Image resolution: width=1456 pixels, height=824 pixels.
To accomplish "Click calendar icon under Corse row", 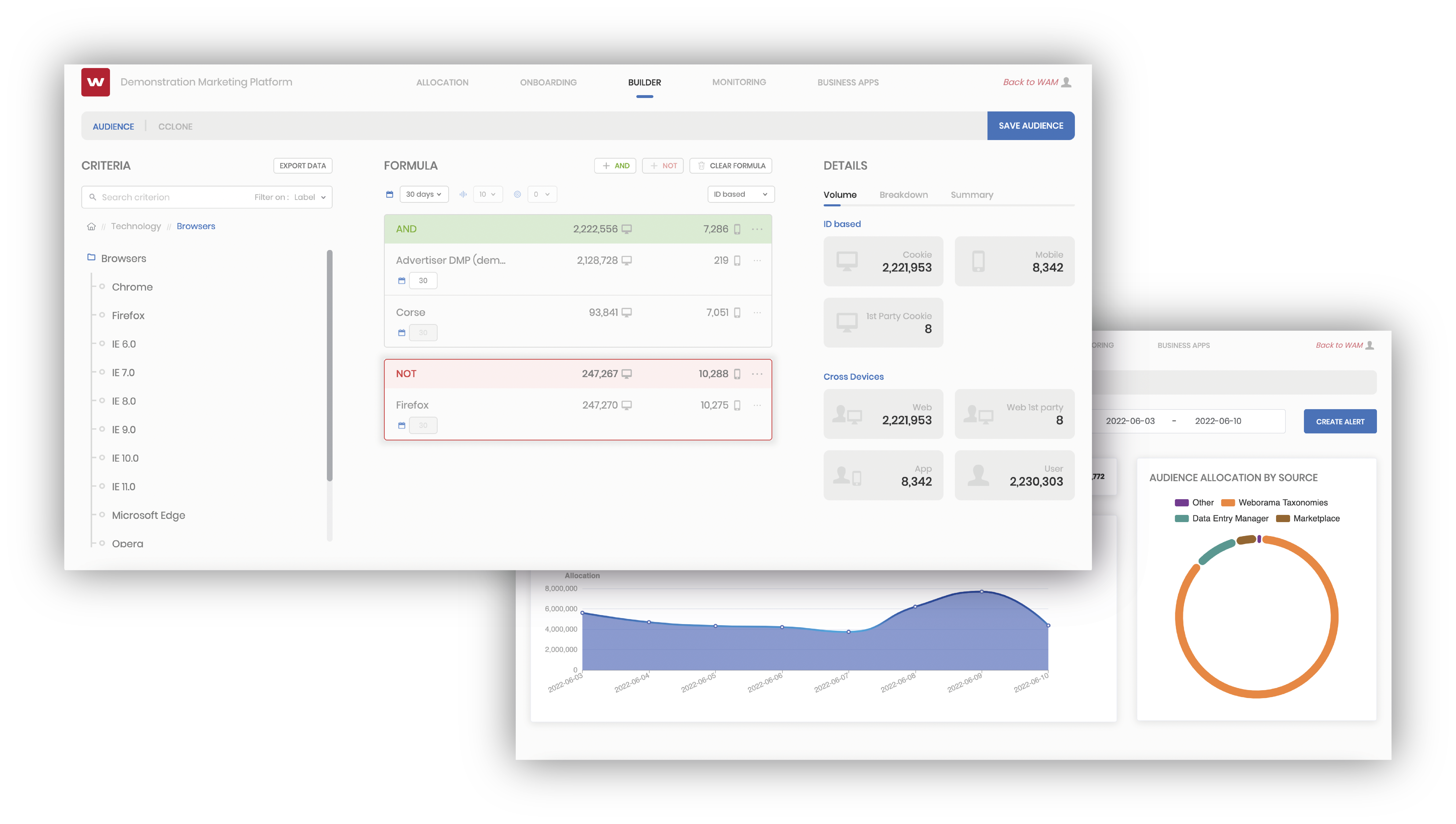I will click(401, 333).
